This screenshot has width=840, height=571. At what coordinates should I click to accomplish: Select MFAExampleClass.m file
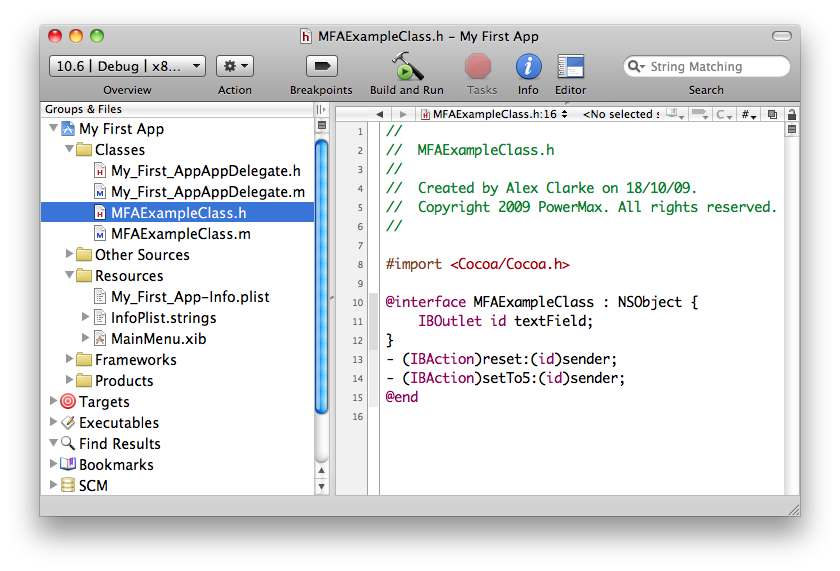[180, 234]
